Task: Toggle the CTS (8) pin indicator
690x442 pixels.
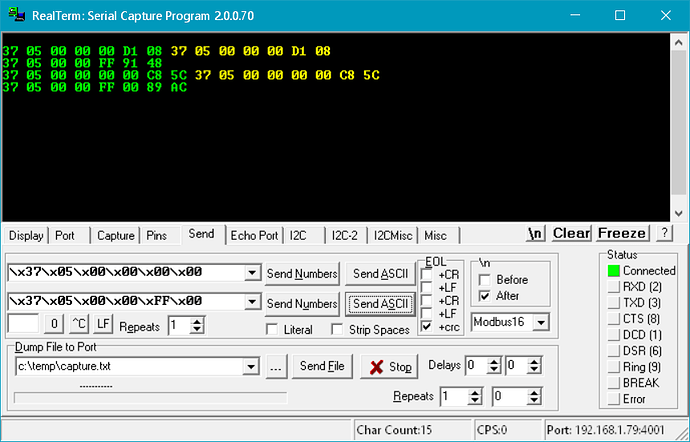Action: 613,319
